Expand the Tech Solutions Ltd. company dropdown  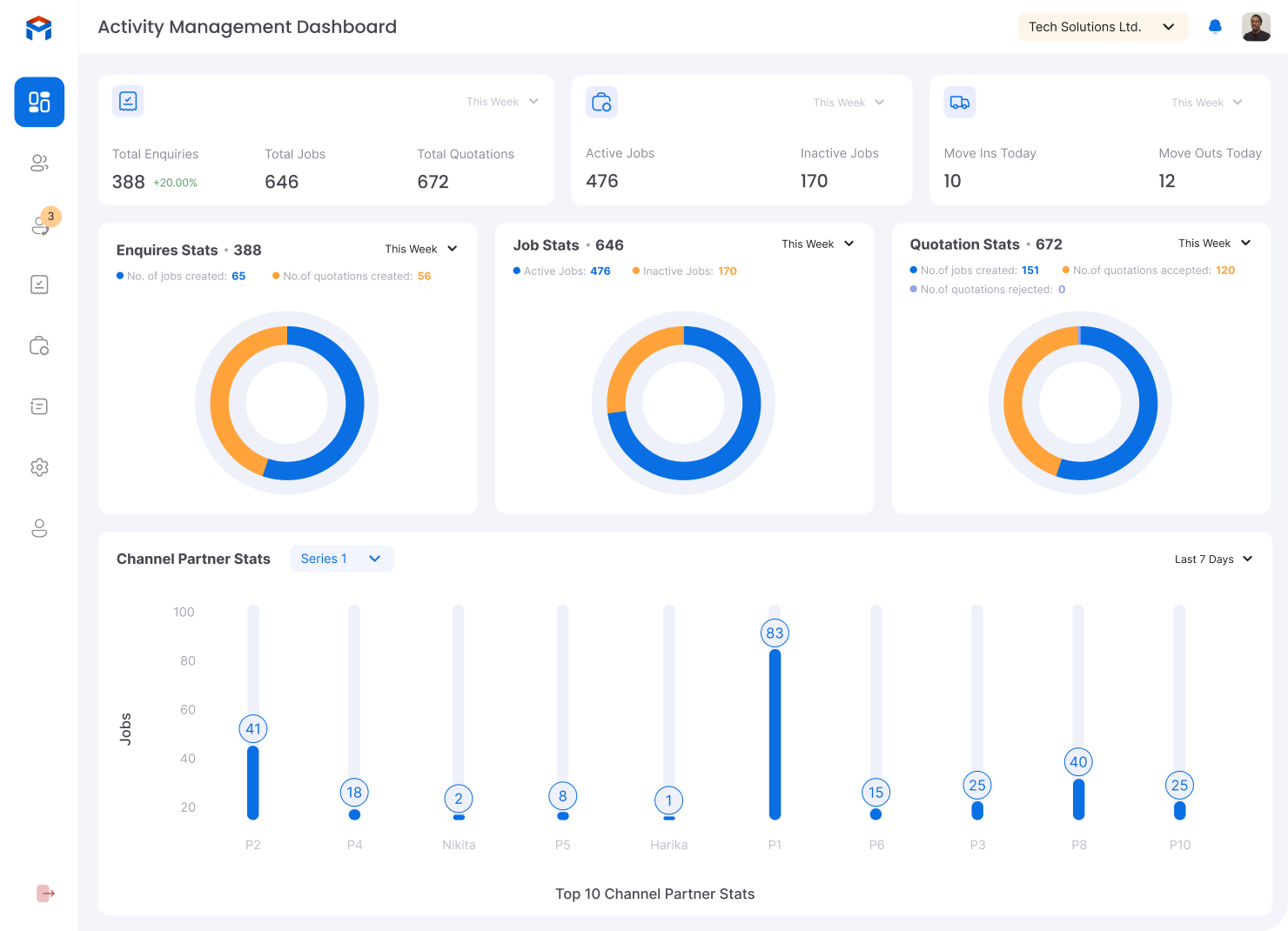tap(1102, 27)
